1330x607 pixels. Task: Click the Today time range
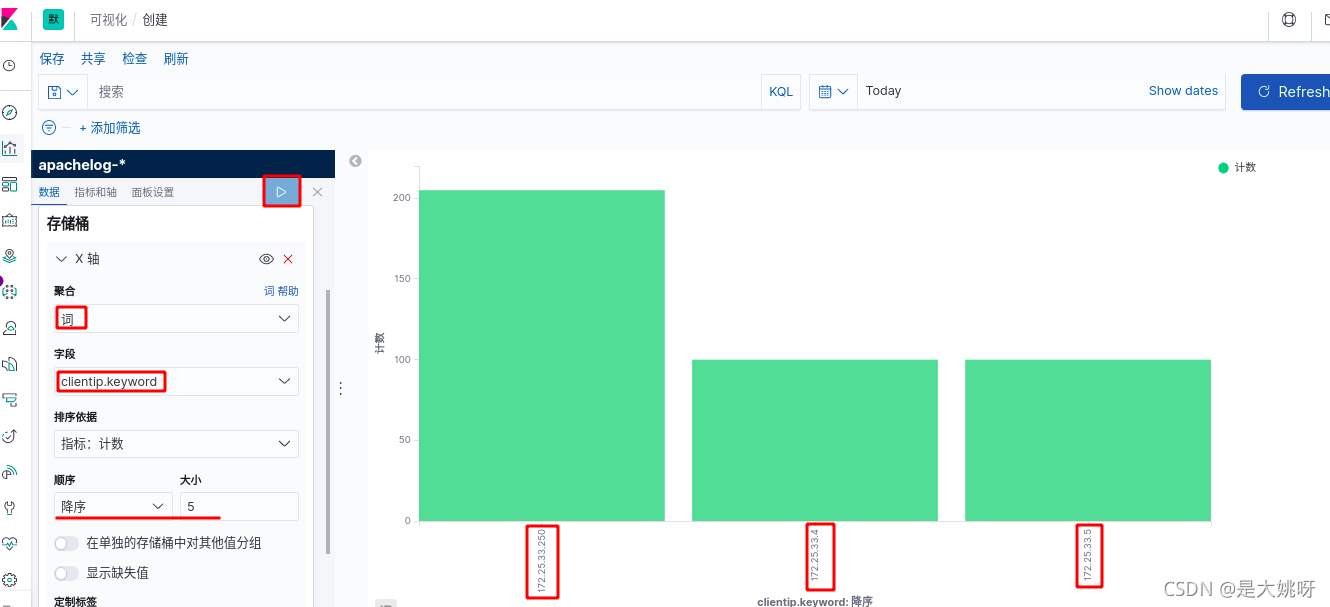coord(883,91)
